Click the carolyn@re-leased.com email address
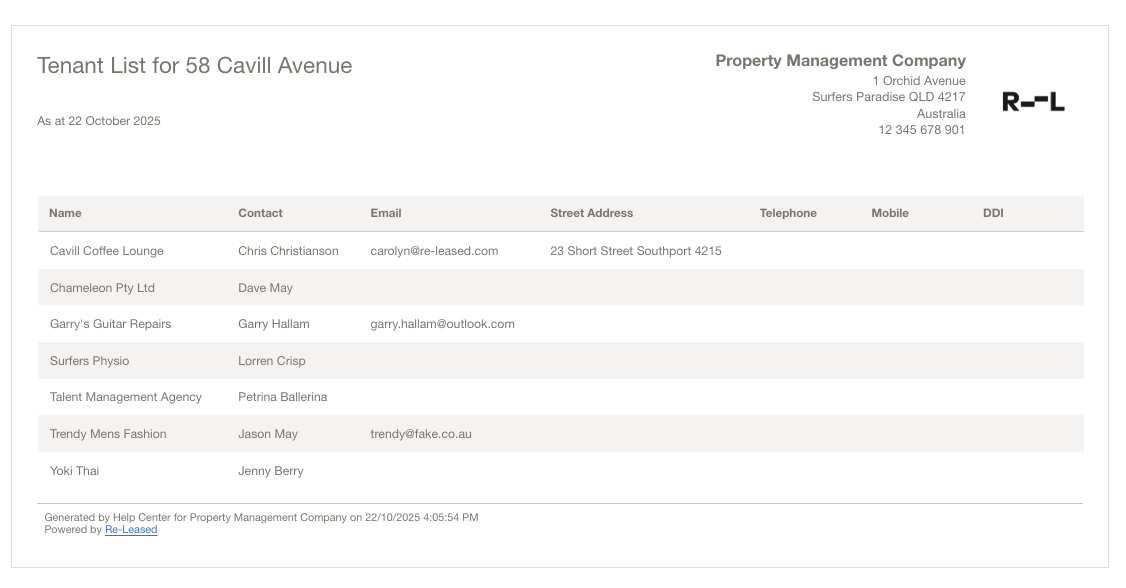Image resolution: width=1126 pixels, height=588 pixels. tap(433, 251)
